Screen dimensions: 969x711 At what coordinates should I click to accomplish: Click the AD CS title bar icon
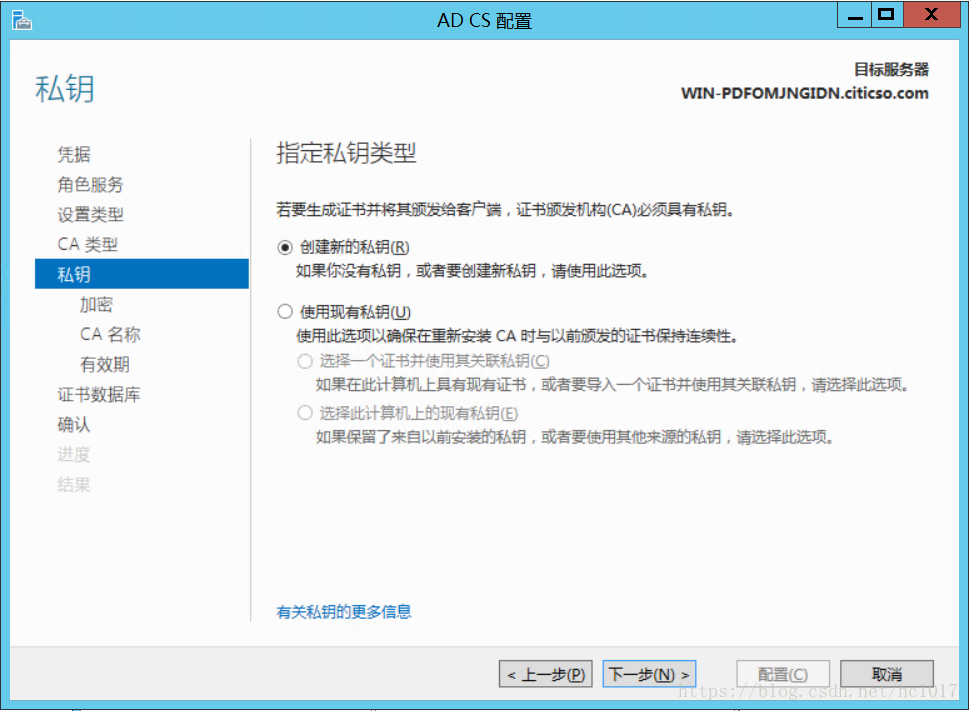coord(22,20)
